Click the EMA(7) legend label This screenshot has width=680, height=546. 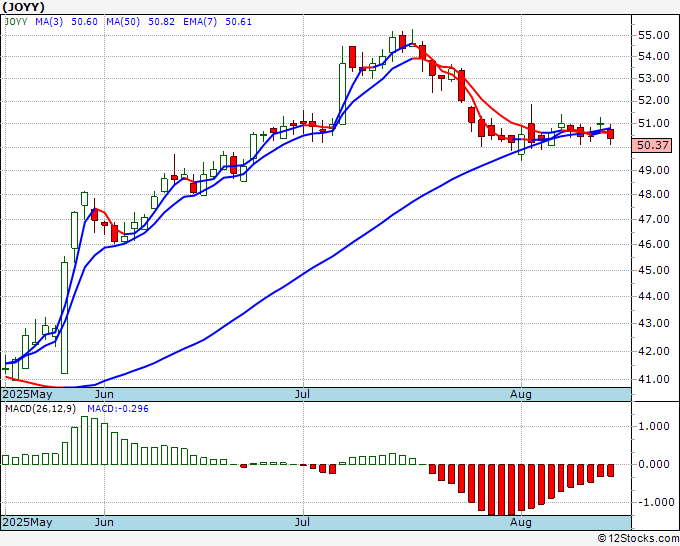click(200, 22)
